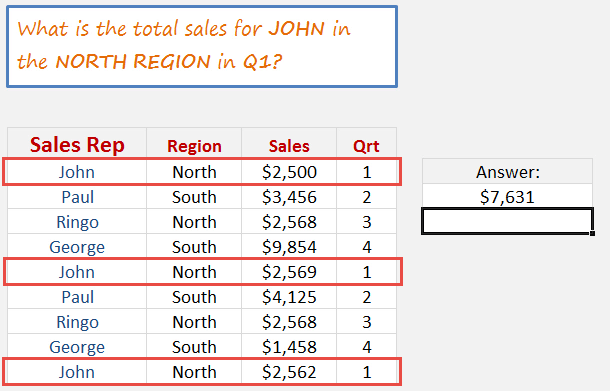The image size is (610, 391).
Task: Select the $2,569 sales cell
Action: click(x=289, y=272)
